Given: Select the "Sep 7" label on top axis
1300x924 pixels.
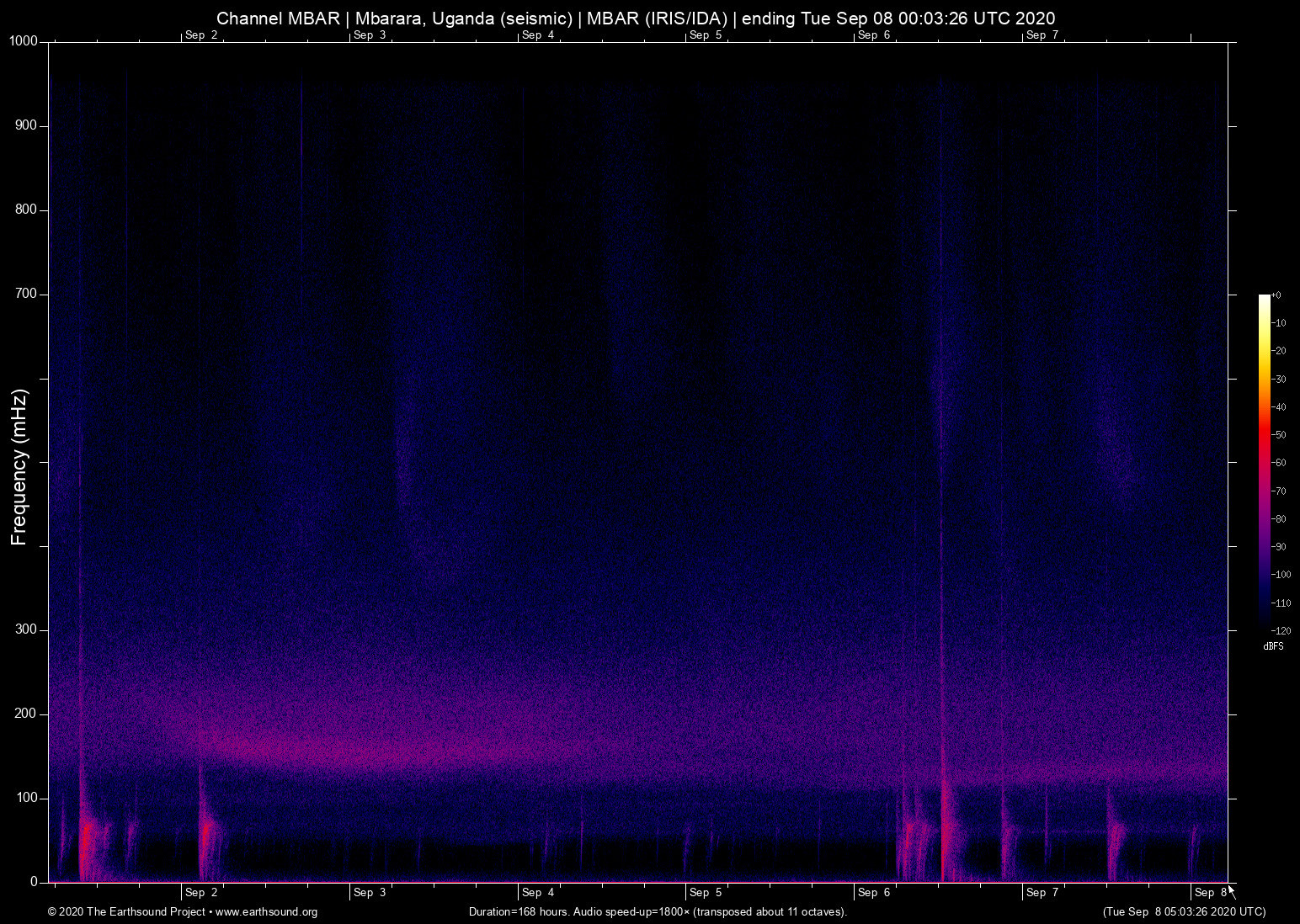Looking at the screenshot, I should [x=1042, y=35].
